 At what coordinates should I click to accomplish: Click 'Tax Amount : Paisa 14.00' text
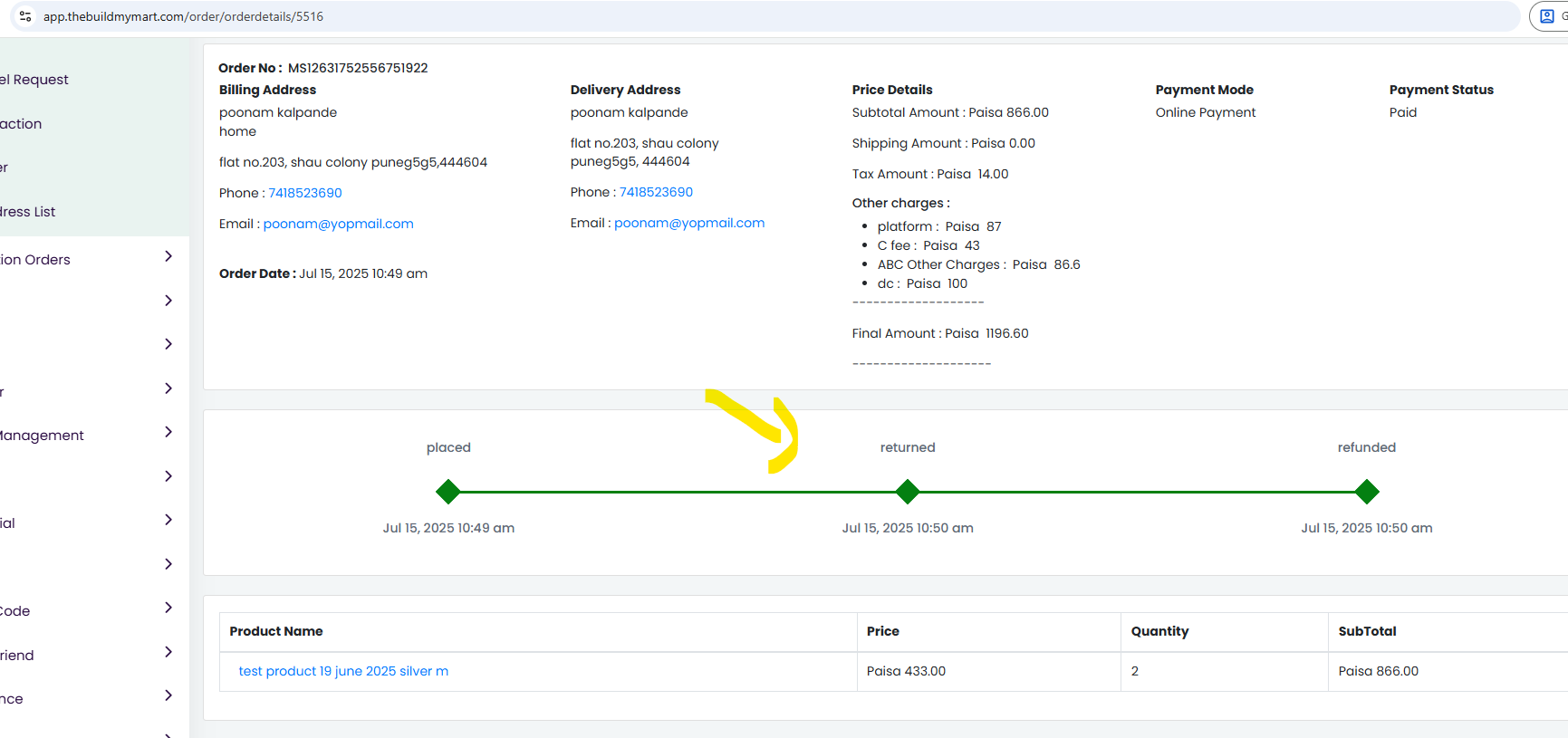930,174
